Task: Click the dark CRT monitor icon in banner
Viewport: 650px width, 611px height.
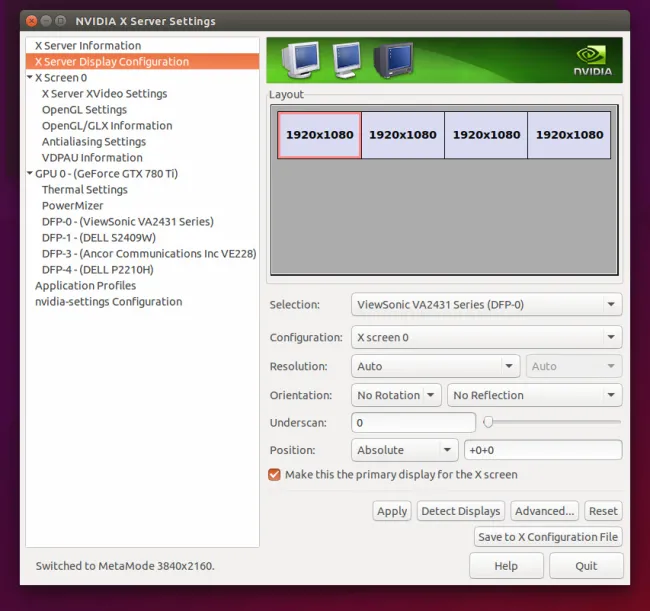Action: click(393, 60)
